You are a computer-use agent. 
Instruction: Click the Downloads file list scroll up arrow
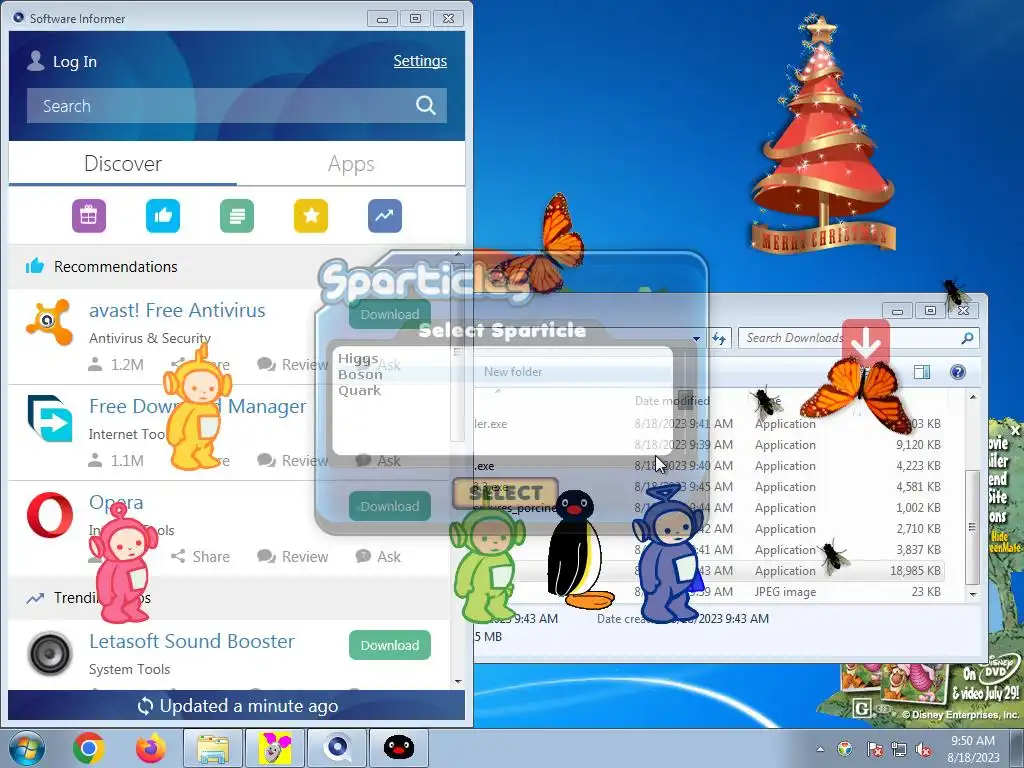pyautogui.click(x=973, y=397)
